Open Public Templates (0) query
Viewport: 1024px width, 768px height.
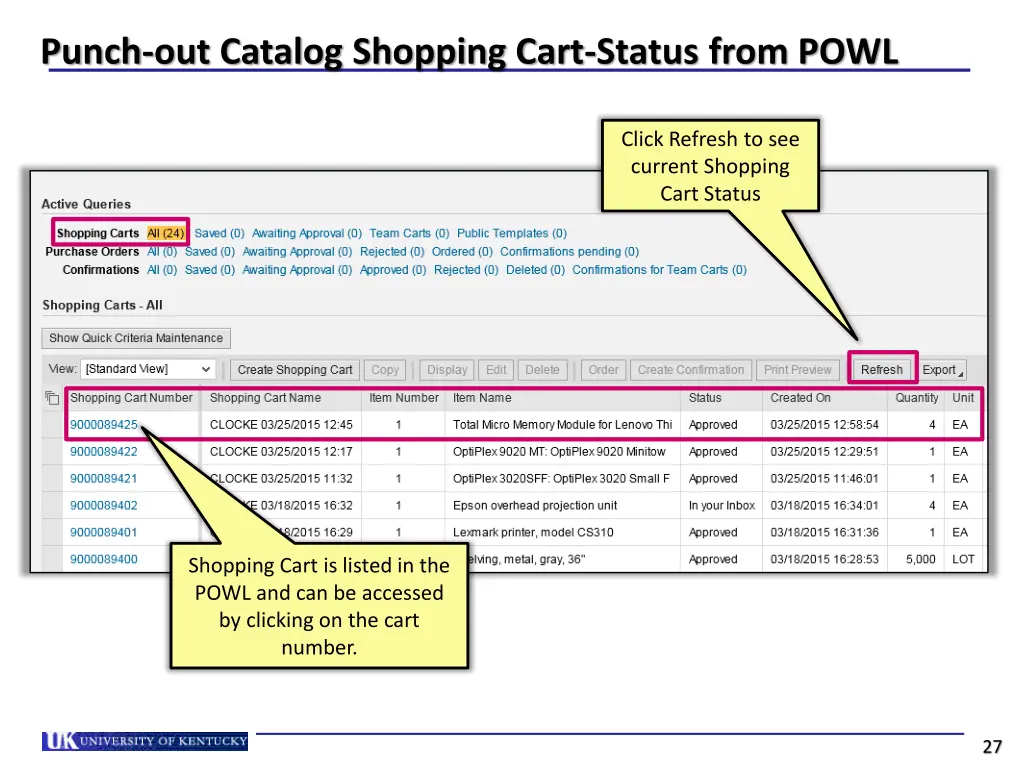point(512,233)
